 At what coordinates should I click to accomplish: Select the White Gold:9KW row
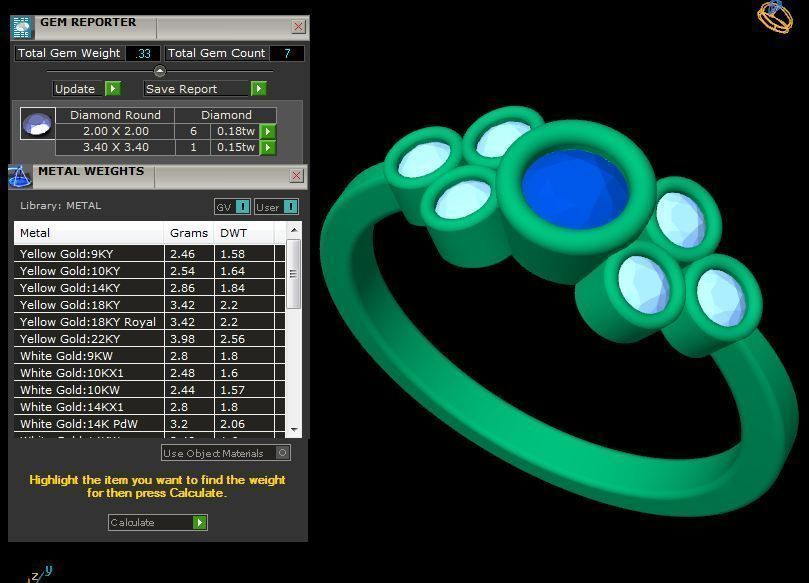[x=150, y=356]
